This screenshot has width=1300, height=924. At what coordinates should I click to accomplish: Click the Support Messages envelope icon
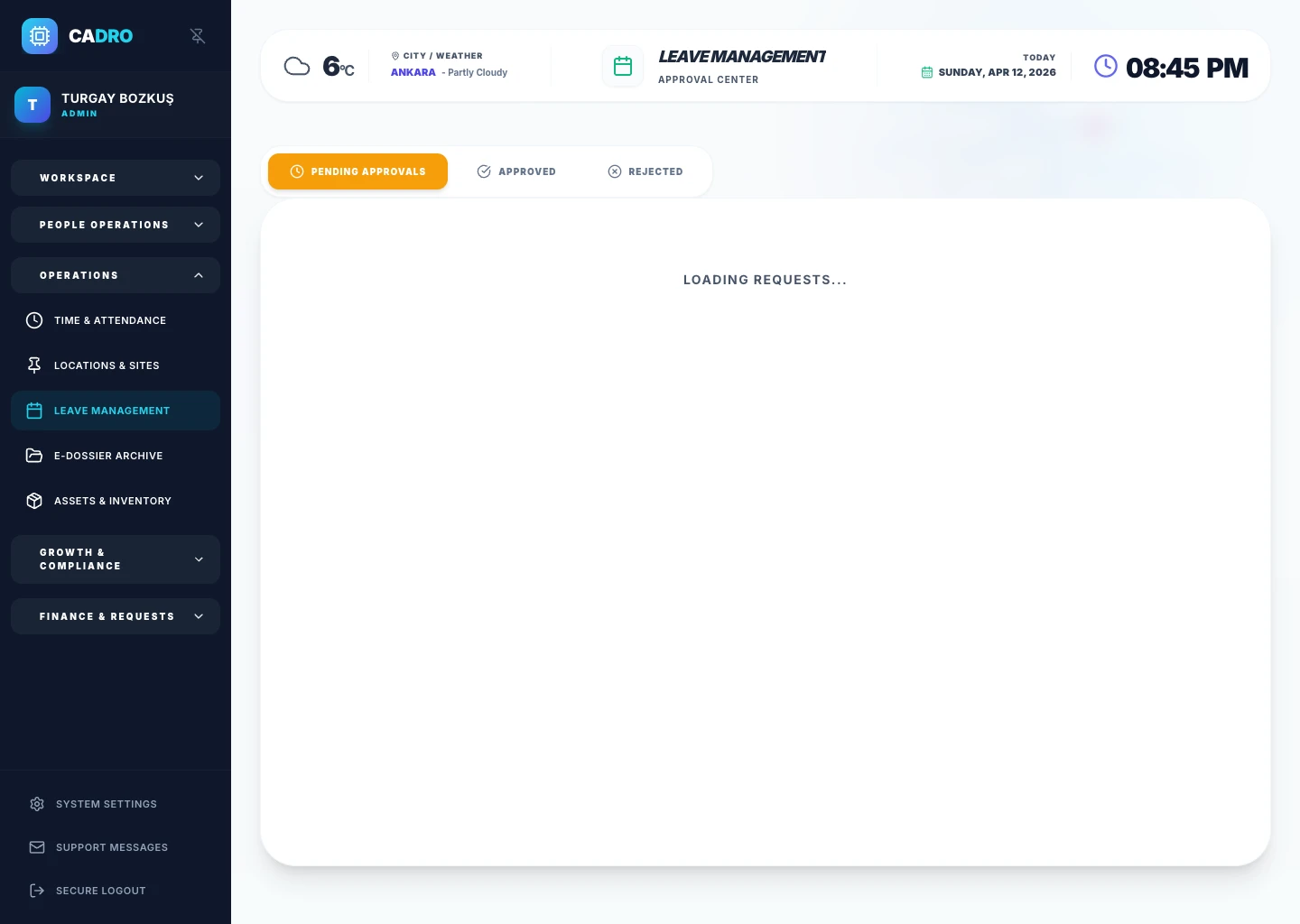coord(37,847)
